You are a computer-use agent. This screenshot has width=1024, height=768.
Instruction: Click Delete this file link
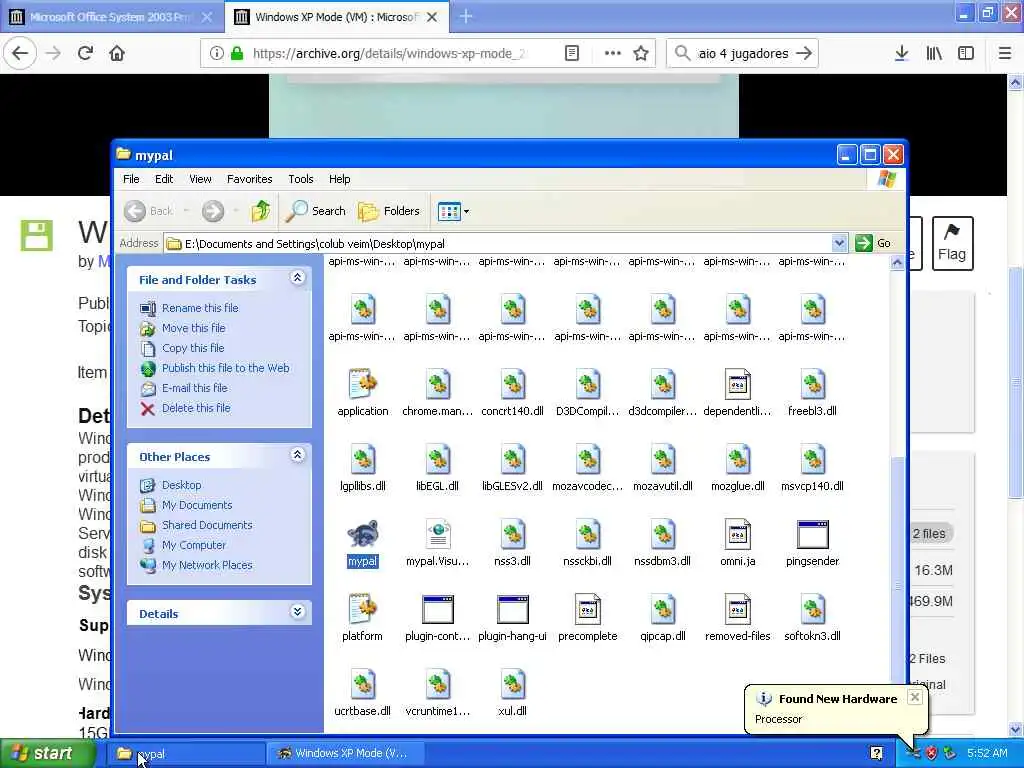(196, 408)
